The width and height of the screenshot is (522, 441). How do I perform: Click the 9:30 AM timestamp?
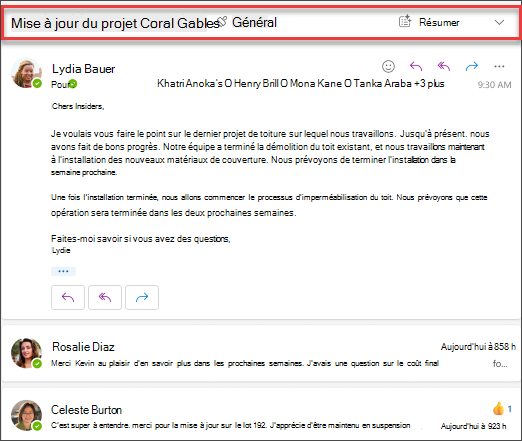coord(494,85)
